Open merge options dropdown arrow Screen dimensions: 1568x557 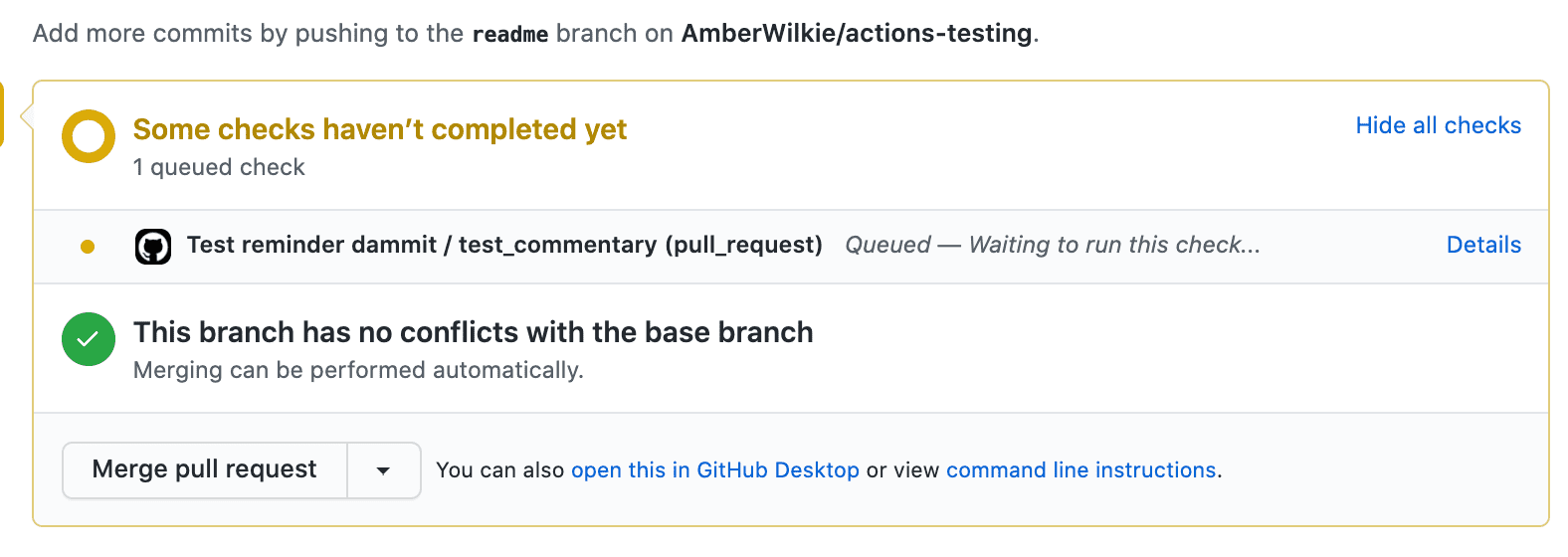pyautogui.click(x=383, y=470)
